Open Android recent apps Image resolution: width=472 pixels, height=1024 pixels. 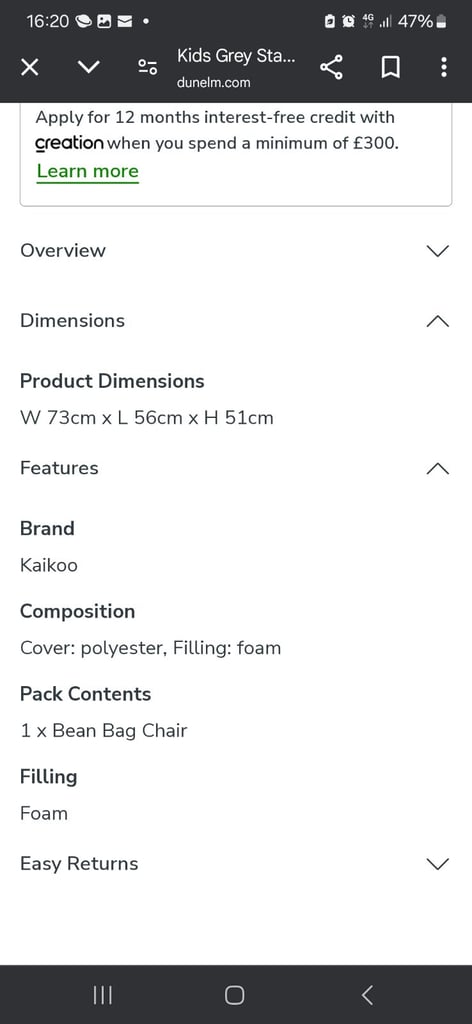click(x=102, y=995)
